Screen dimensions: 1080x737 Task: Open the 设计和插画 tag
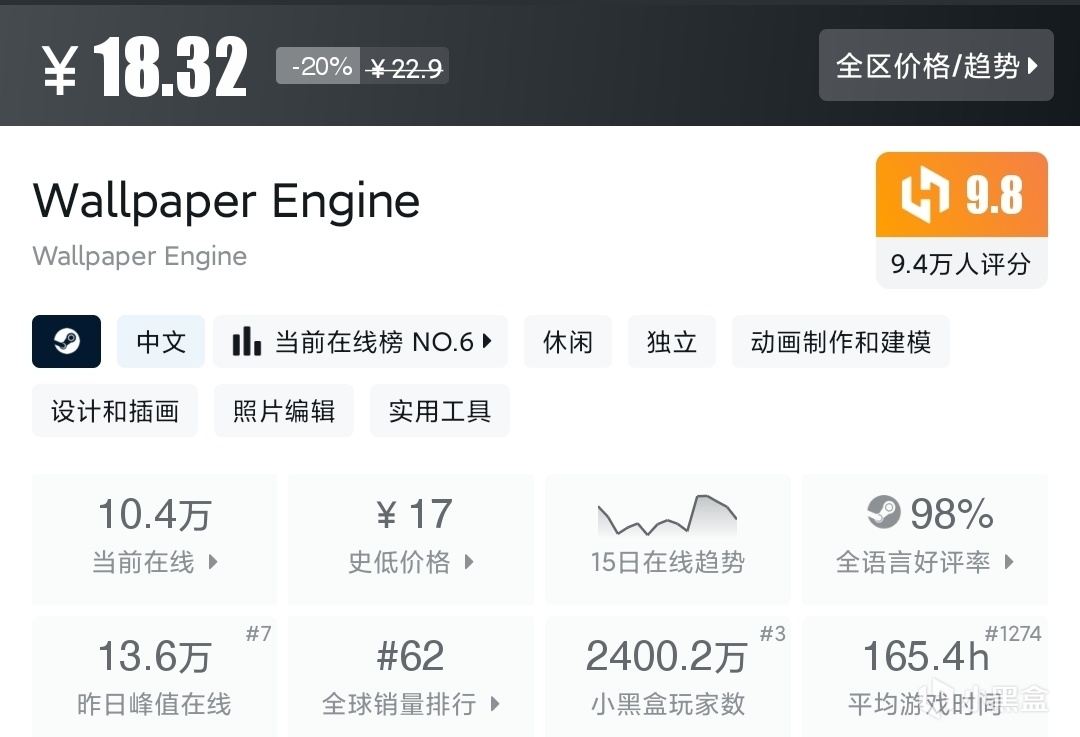(115, 411)
